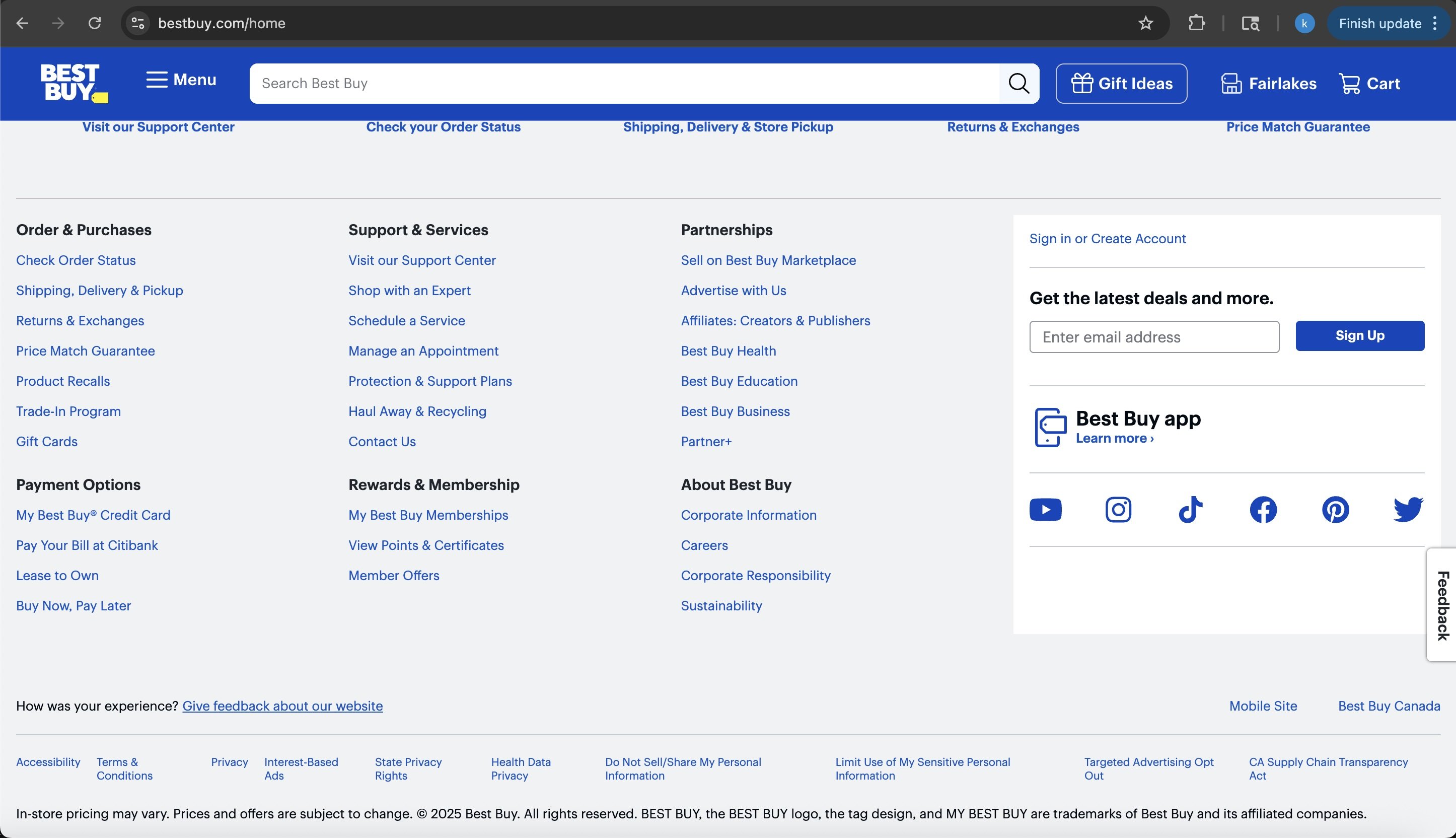Click the TikTok social icon

[x=1190, y=509]
